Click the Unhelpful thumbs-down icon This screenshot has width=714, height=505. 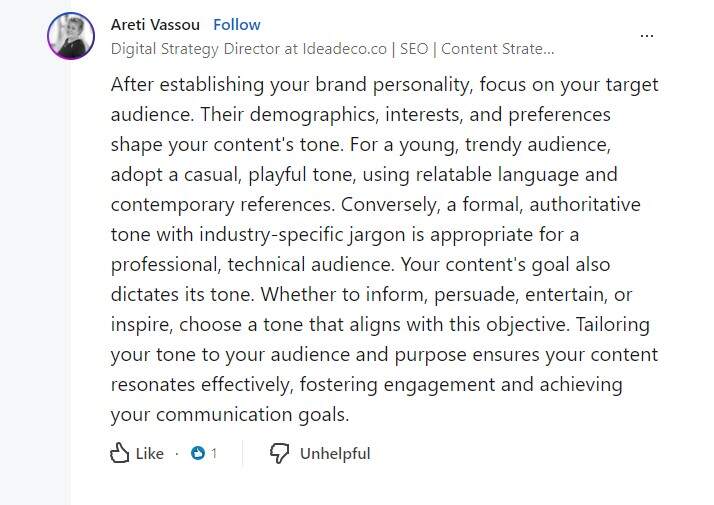(280, 453)
